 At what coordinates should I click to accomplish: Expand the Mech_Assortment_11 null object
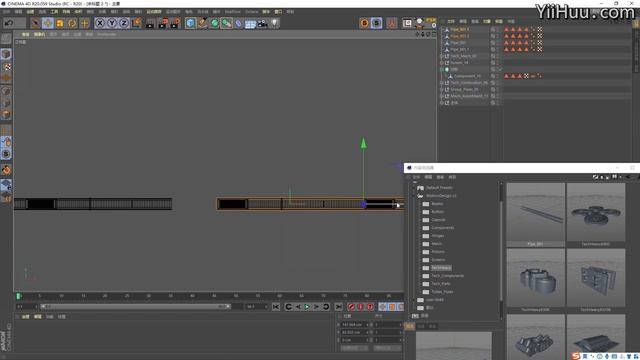pos(442,96)
